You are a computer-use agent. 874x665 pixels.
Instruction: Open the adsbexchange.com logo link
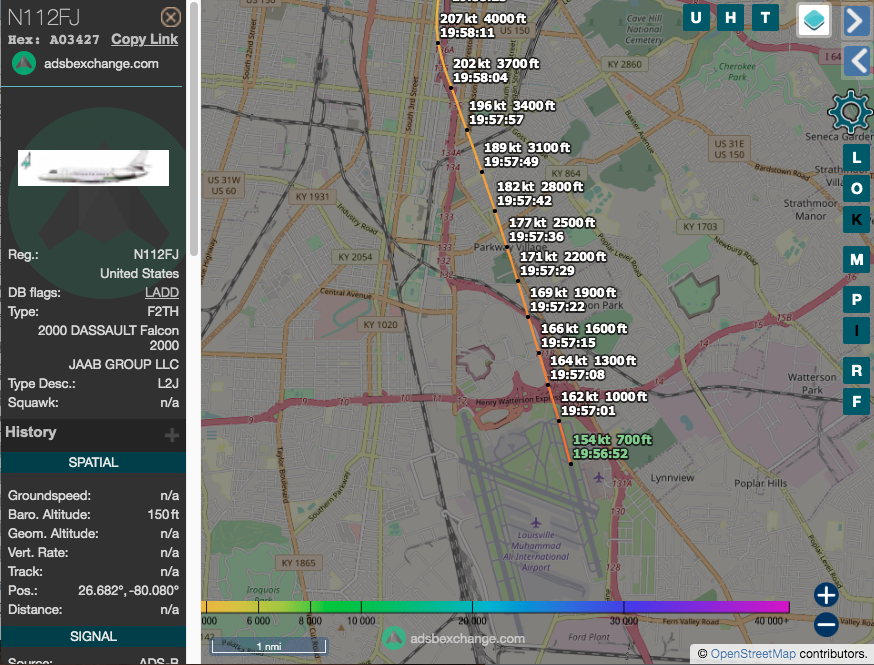(x=85, y=64)
